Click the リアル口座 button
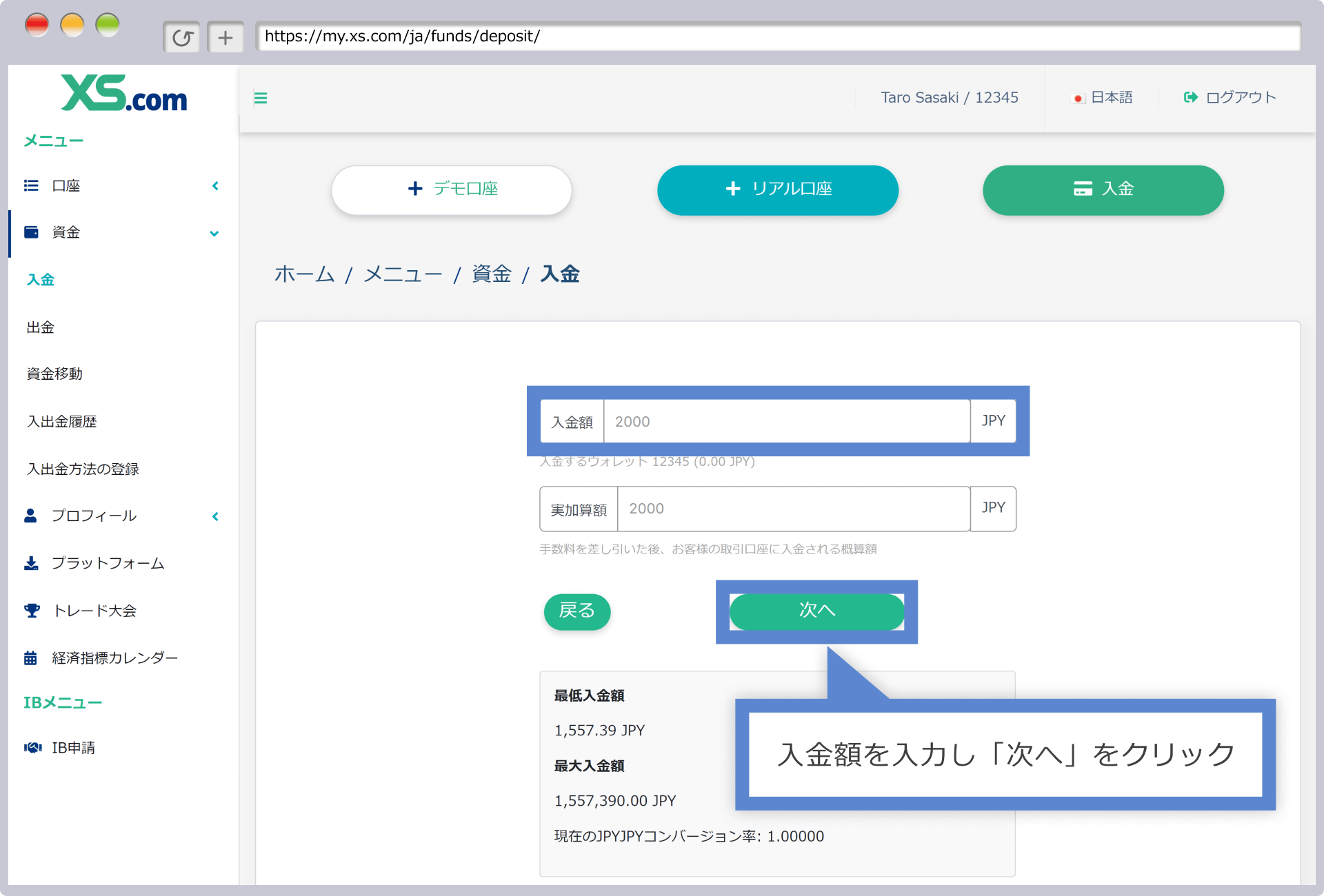1324x896 pixels. click(x=778, y=190)
